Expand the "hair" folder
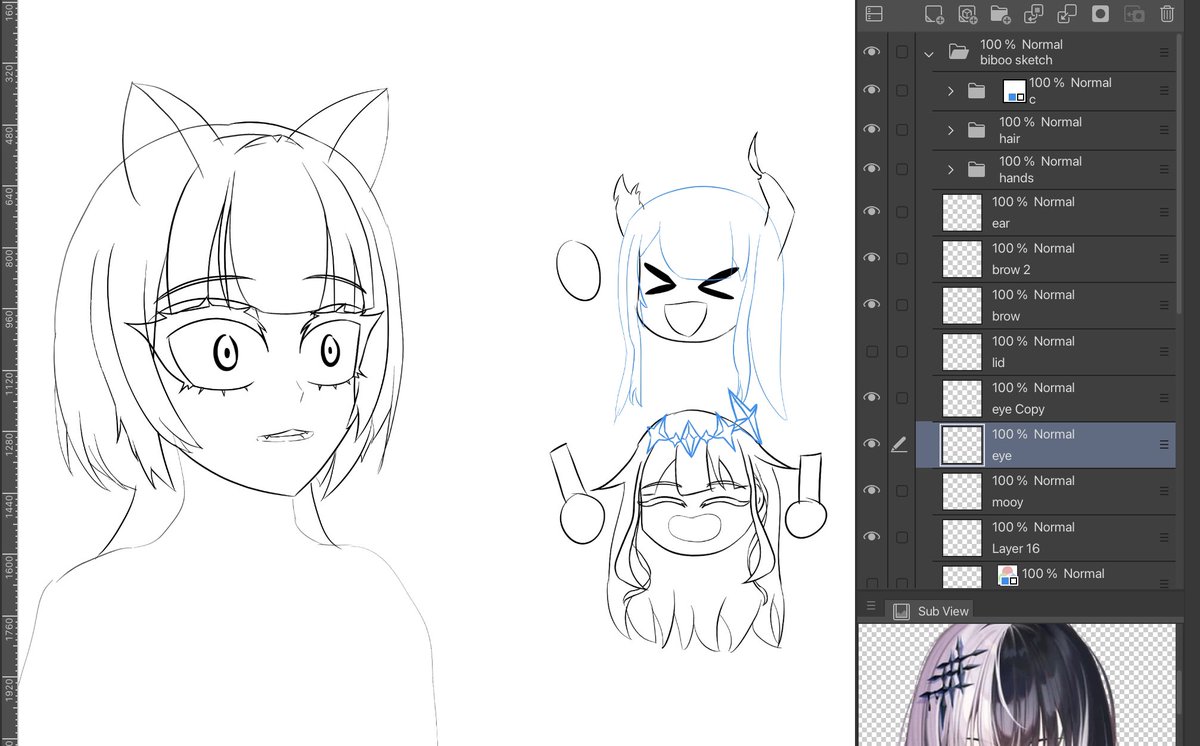Screen dimensions: 1200x746 tap(949, 129)
